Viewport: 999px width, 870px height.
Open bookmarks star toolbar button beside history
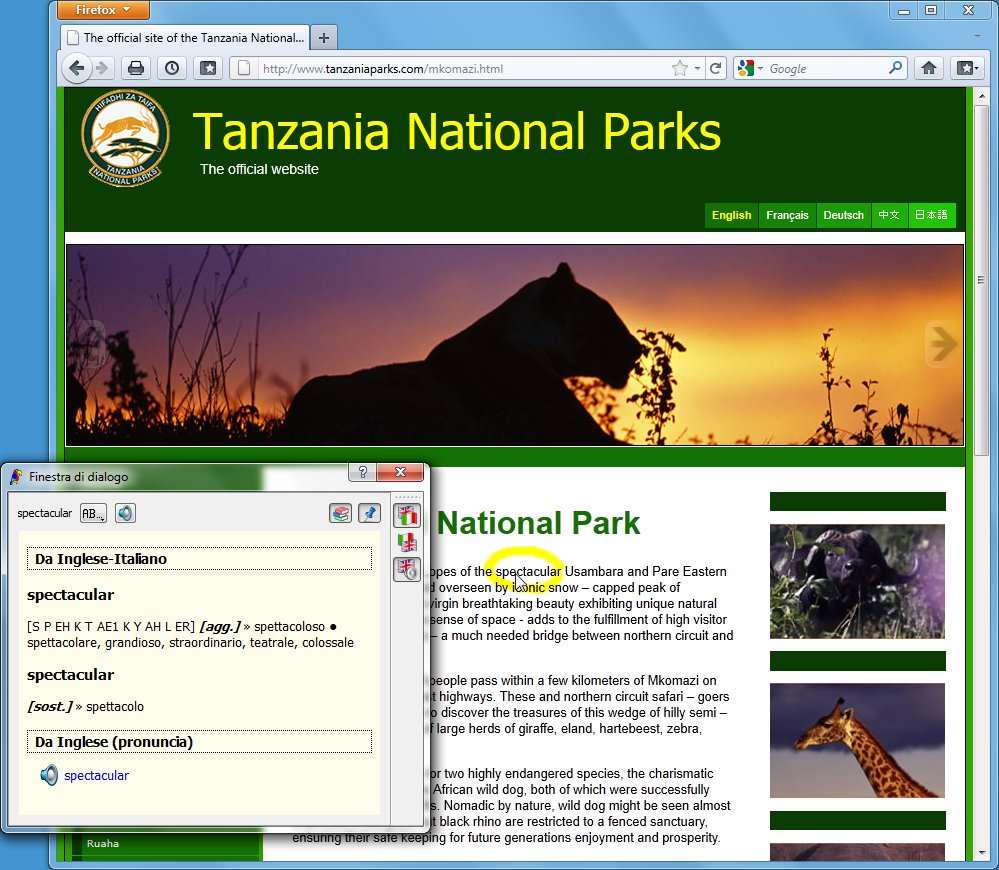click(208, 68)
